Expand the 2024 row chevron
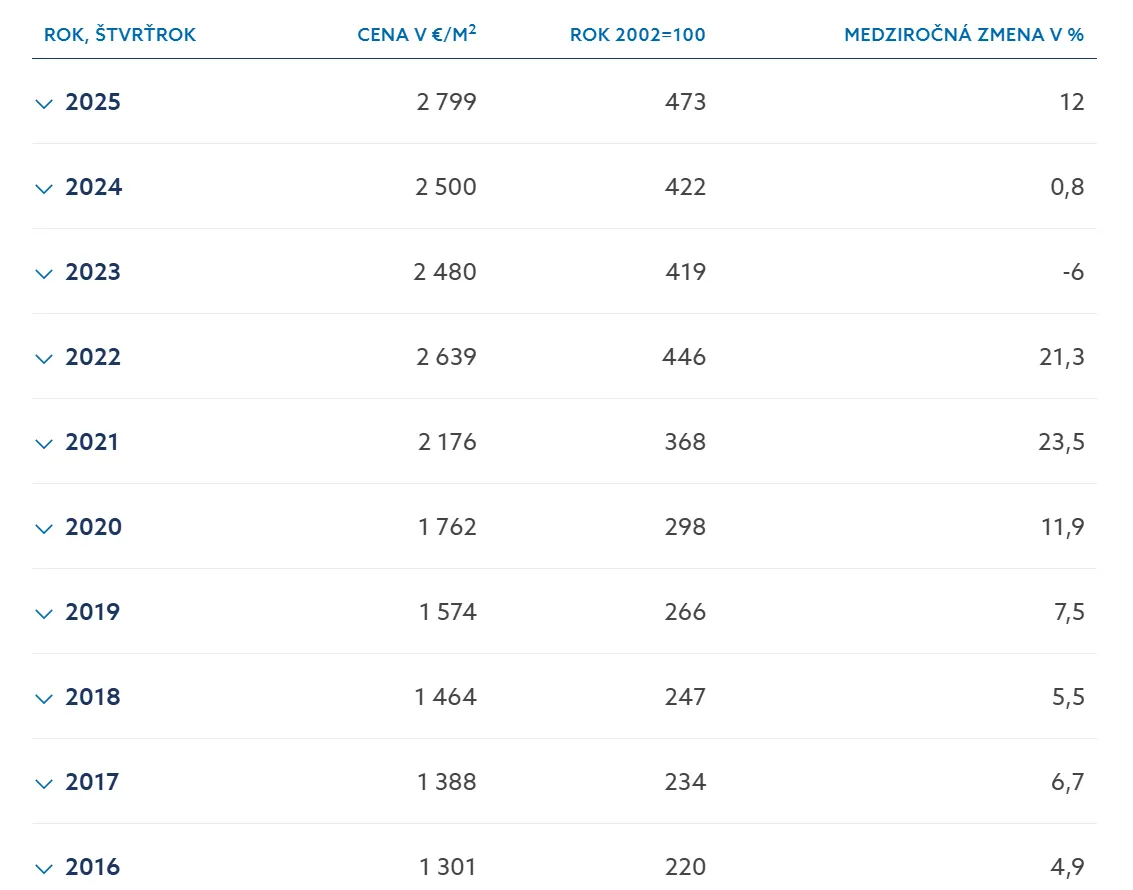1133x890 pixels. 43,188
